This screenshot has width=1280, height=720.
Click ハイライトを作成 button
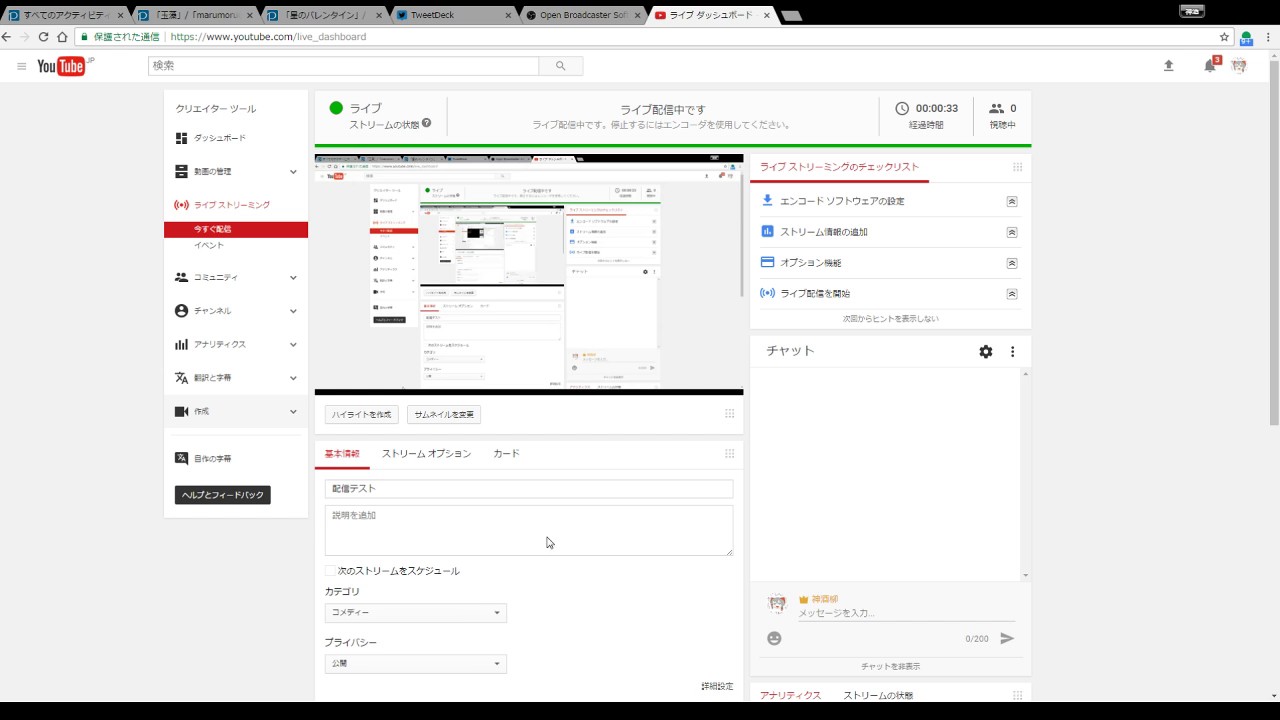(x=362, y=414)
